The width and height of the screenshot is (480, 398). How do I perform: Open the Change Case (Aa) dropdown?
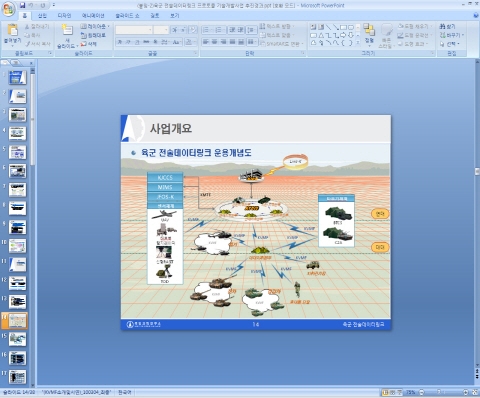pyautogui.click(x=177, y=42)
